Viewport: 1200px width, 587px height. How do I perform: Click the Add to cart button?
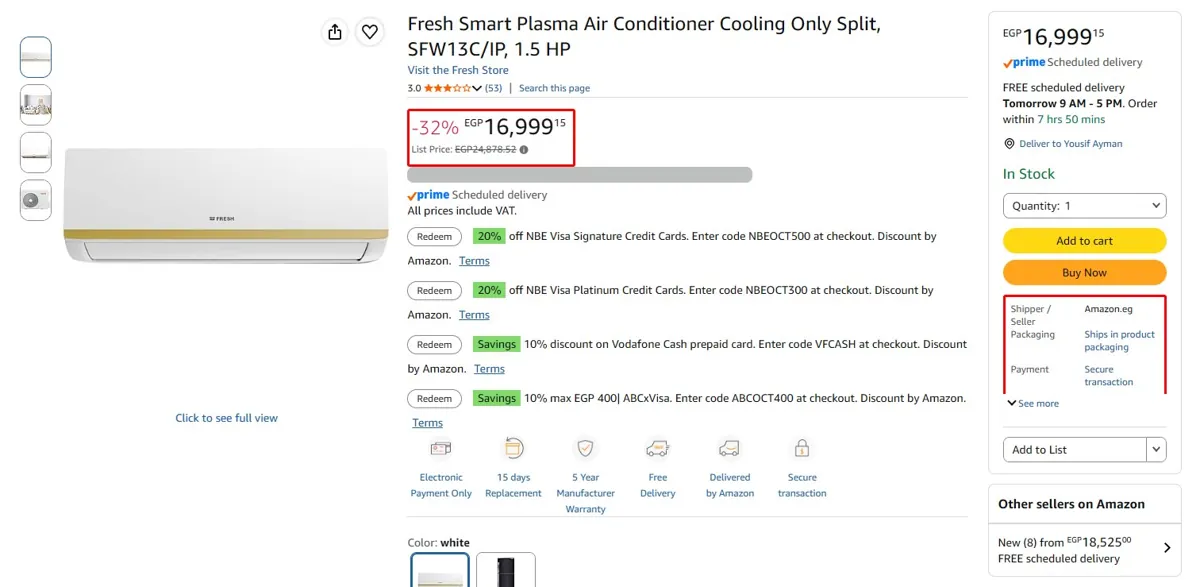click(x=1085, y=241)
